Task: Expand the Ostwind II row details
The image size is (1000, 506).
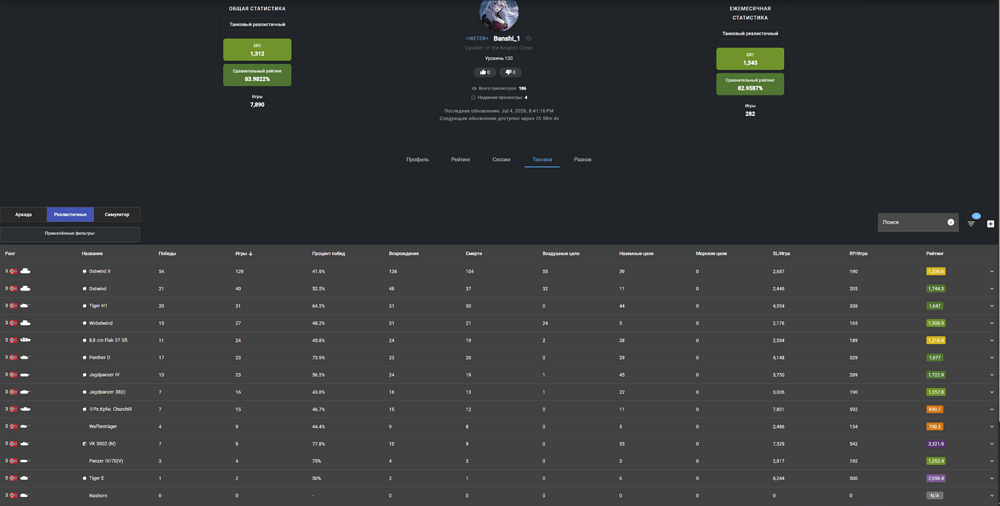Action: pos(992,271)
